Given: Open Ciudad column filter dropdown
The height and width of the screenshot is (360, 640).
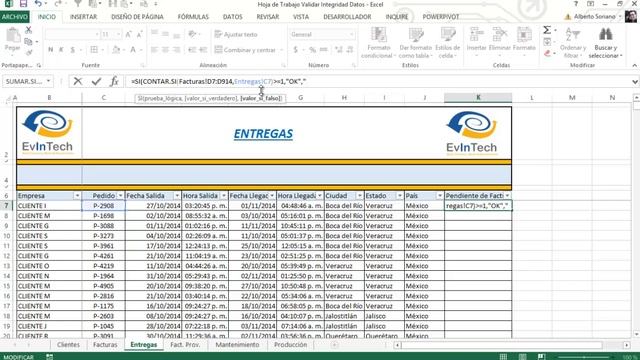Looking at the screenshot, I should [x=360, y=196].
